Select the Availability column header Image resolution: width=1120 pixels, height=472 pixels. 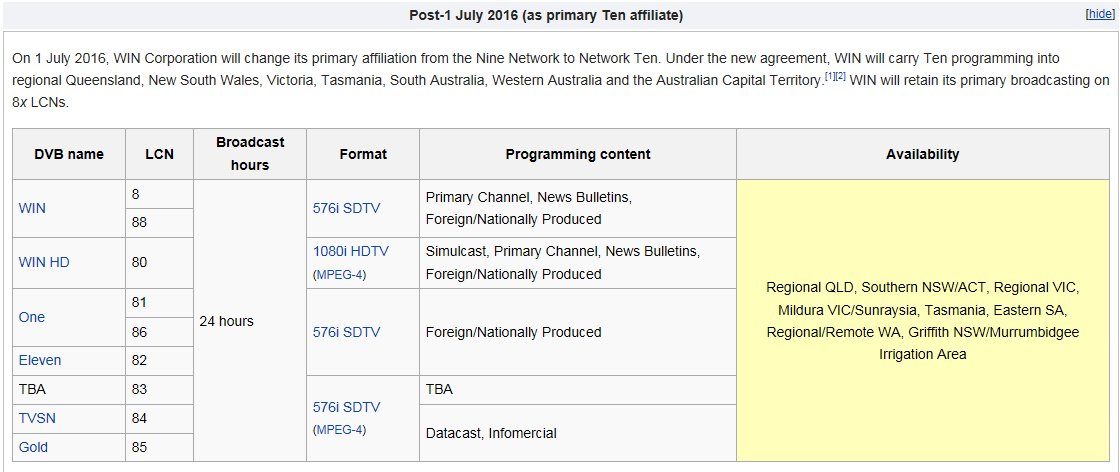(922, 154)
